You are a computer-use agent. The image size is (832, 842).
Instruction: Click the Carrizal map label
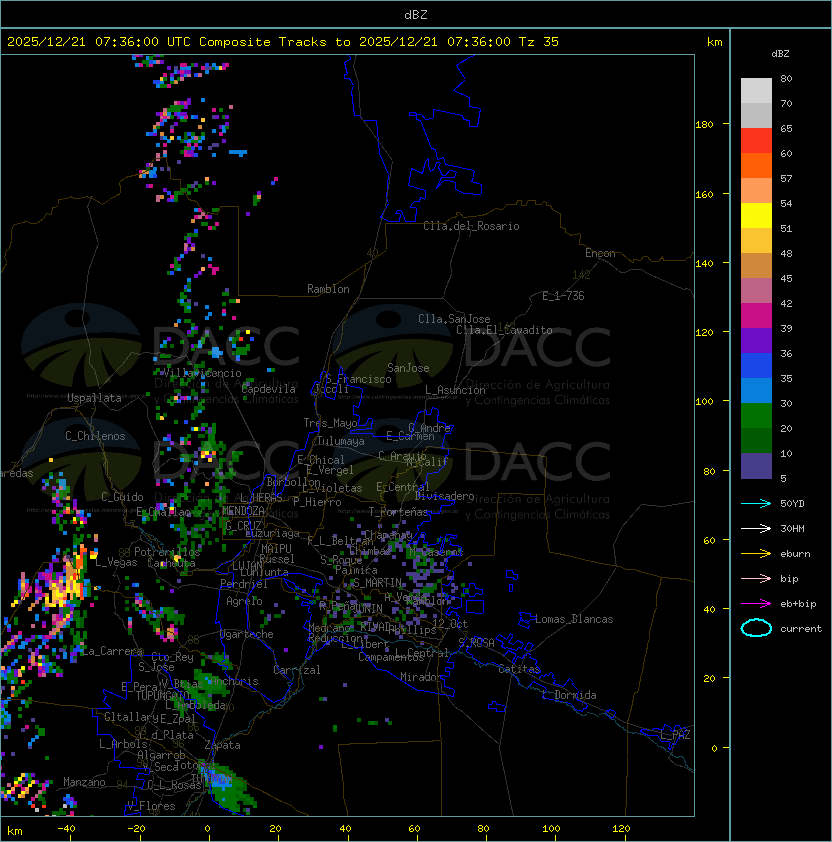coord(296,670)
